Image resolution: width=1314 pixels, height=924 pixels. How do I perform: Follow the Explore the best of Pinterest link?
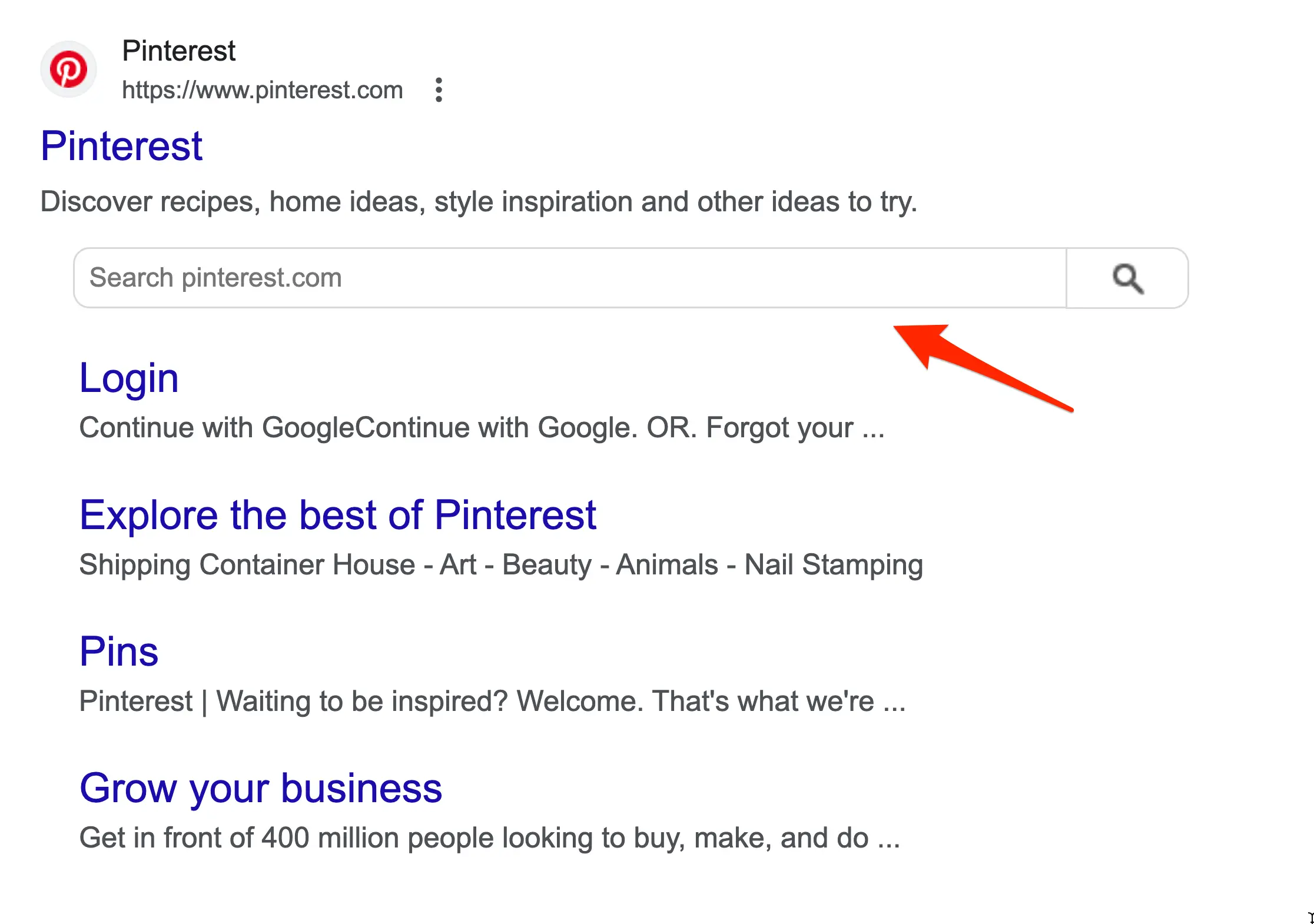click(x=337, y=515)
